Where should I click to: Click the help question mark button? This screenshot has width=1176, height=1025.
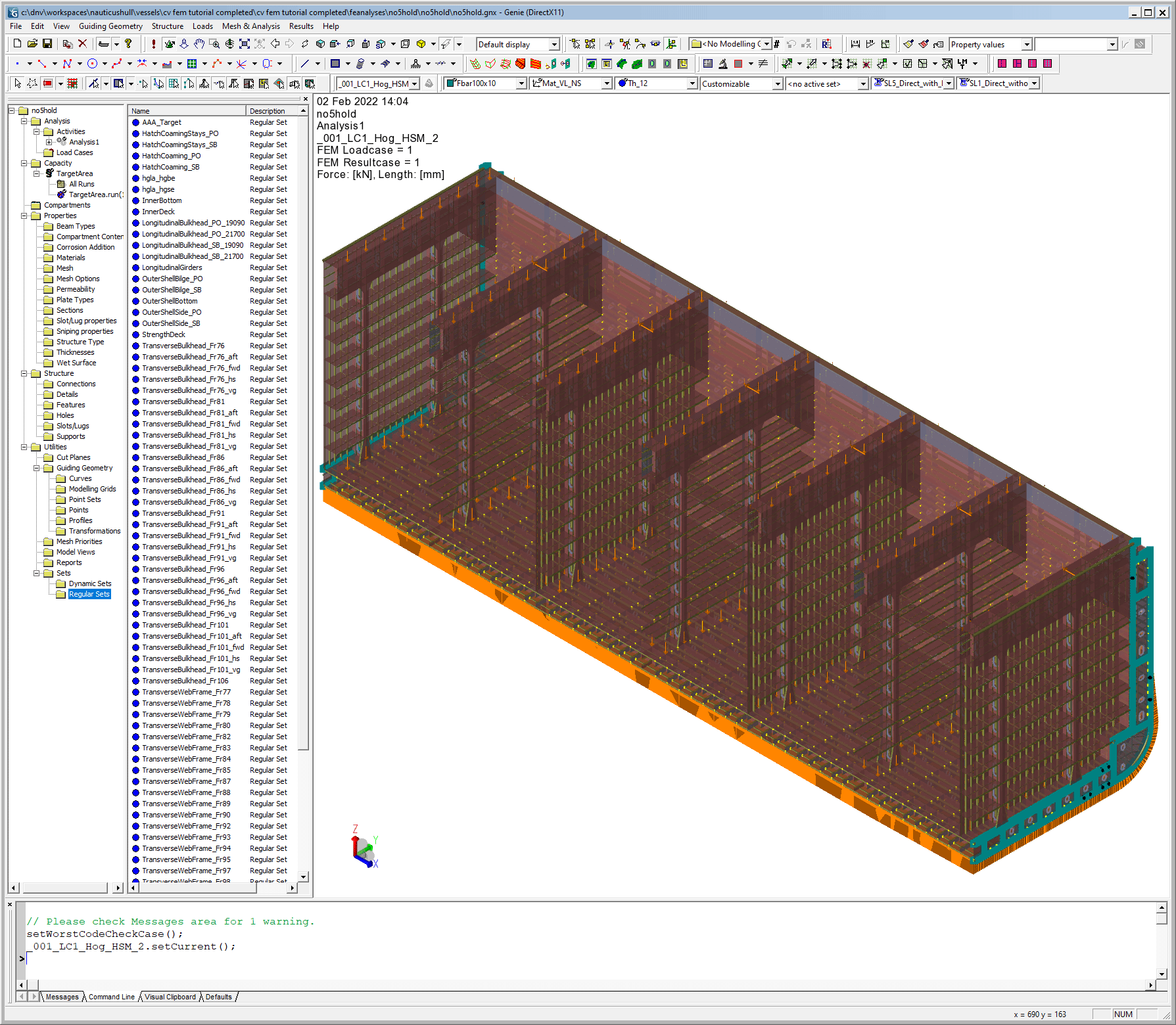click(128, 44)
